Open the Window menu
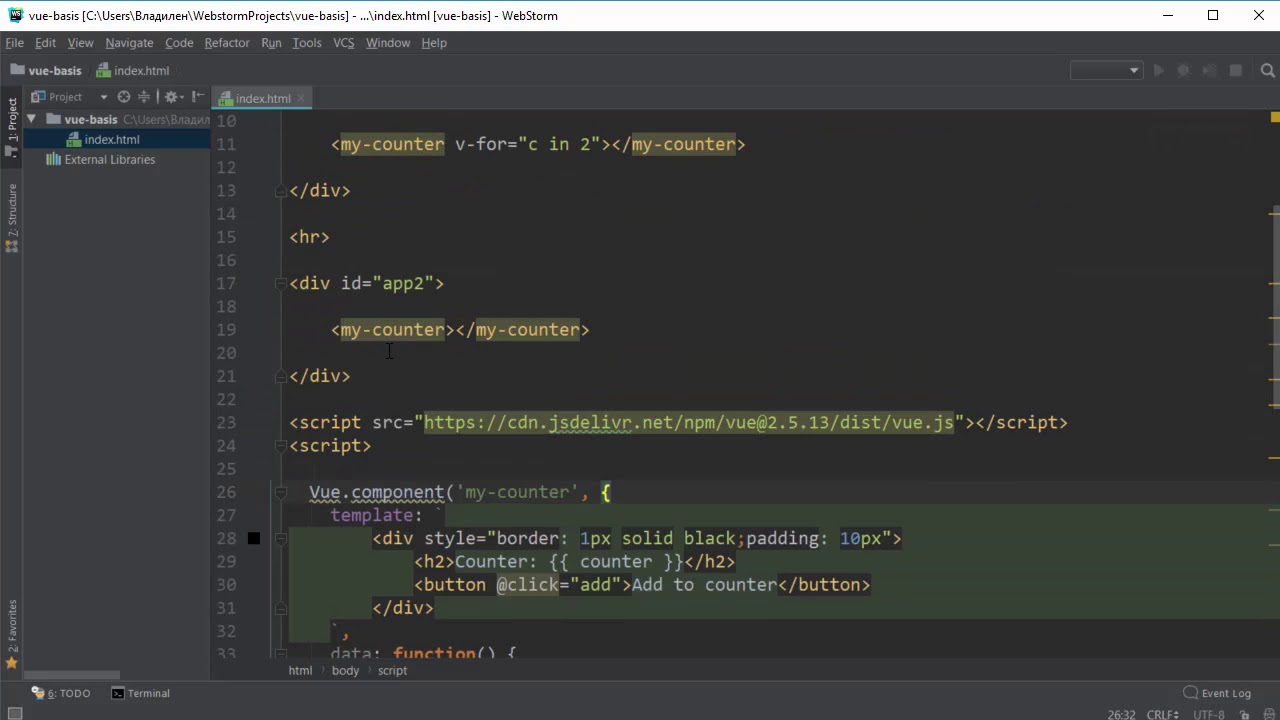The height and width of the screenshot is (720, 1280). tap(388, 43)
